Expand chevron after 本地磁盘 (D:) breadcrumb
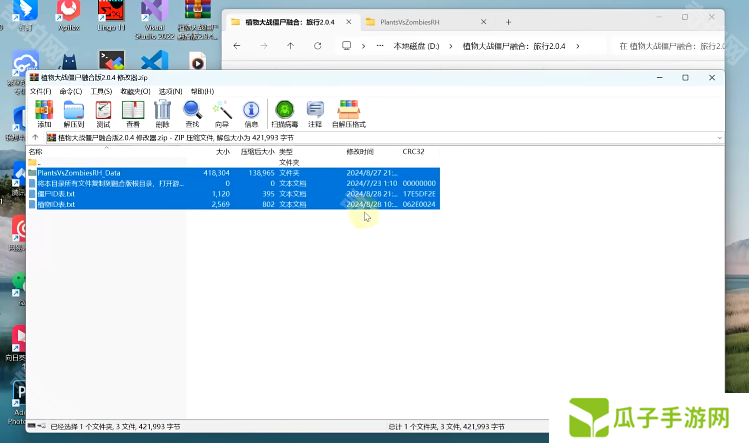The width and height of the screenshot is (749, 443). coord(450,46)
